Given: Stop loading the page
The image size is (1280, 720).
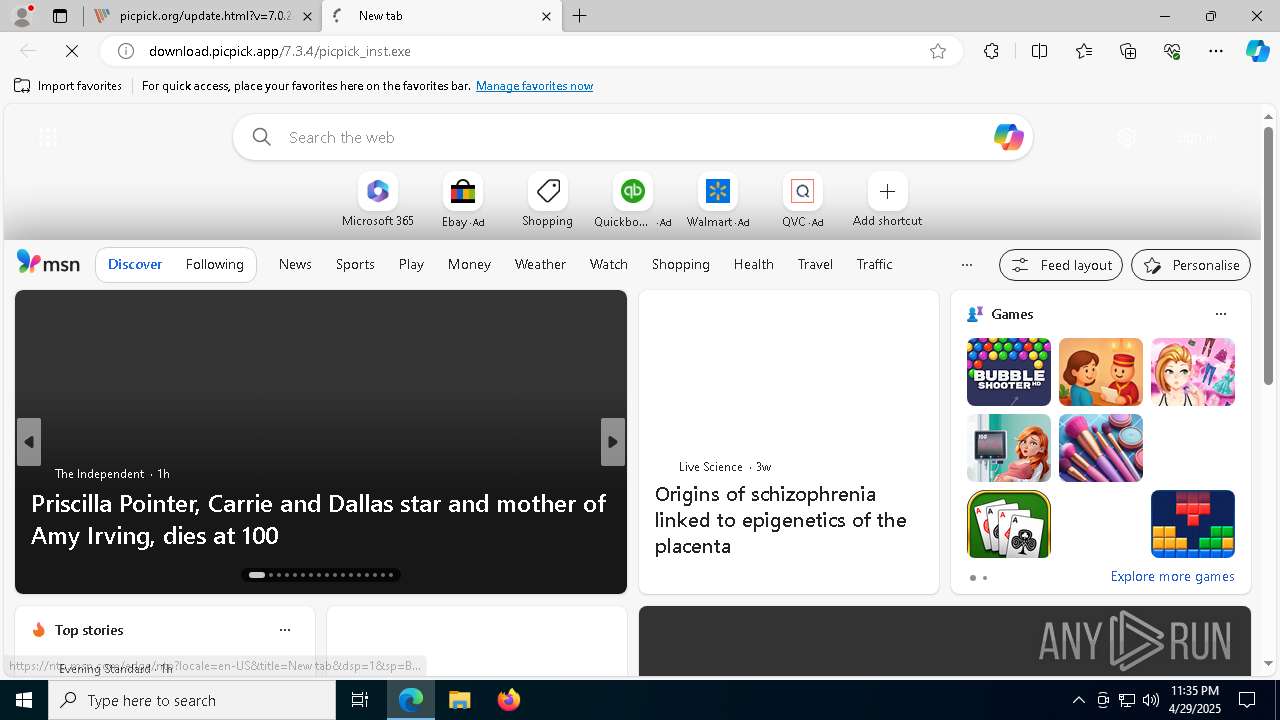Looking at the screenshot, I should point(72,51).
